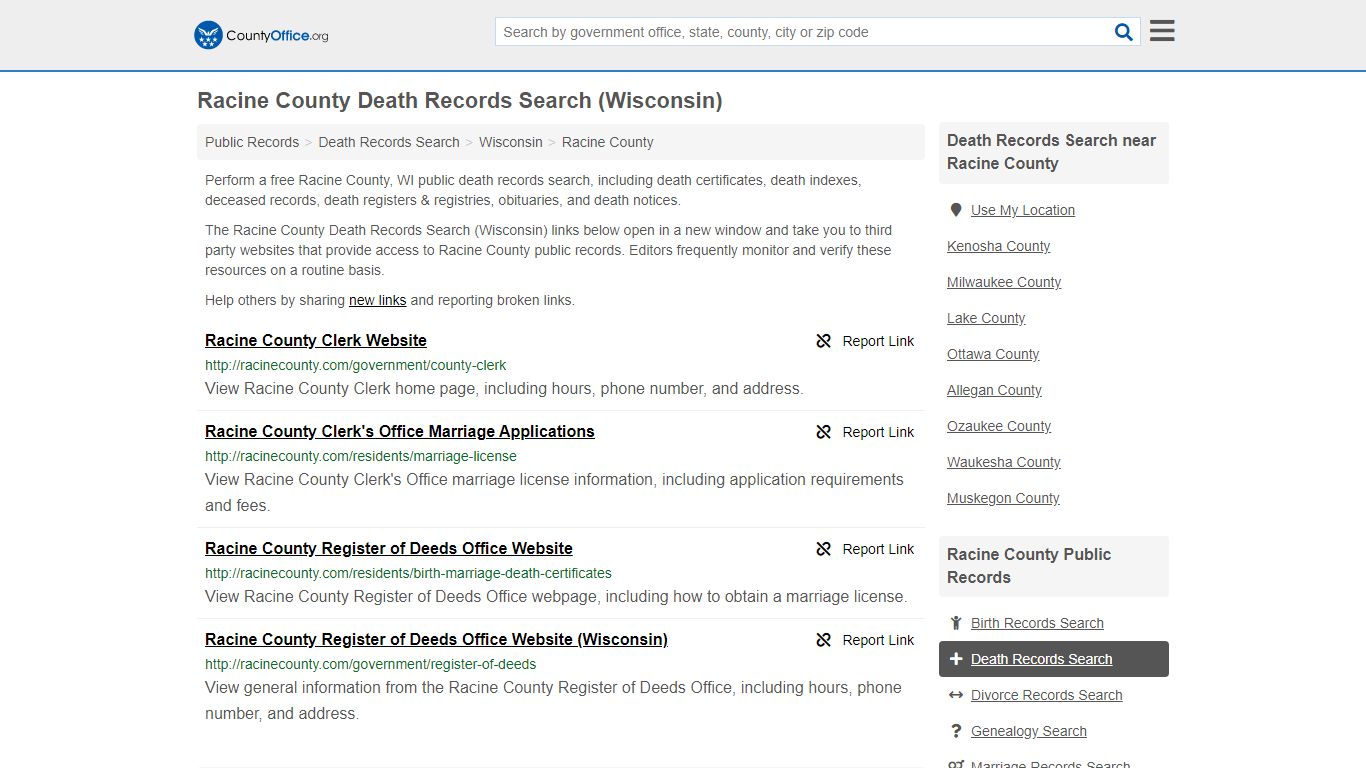Click the broken-link icon for Register of Deeds (Wisconsin)

(824, 640)
